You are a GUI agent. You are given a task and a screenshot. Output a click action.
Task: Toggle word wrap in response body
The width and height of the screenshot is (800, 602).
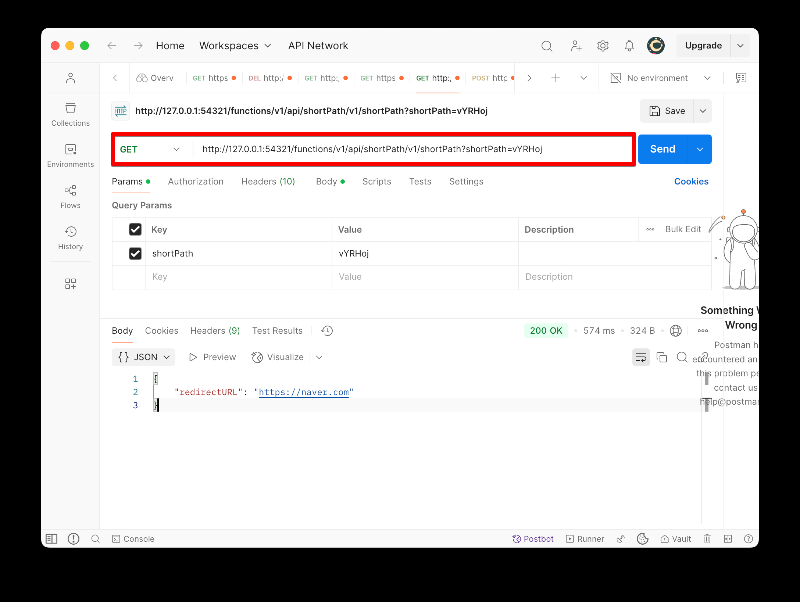[641, 358]
